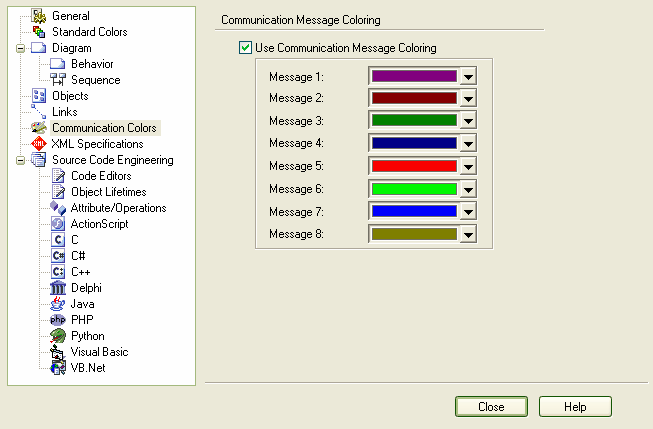Click the ActionScript icon
This screenshot has width=653, height=429.
coord(58,224)
